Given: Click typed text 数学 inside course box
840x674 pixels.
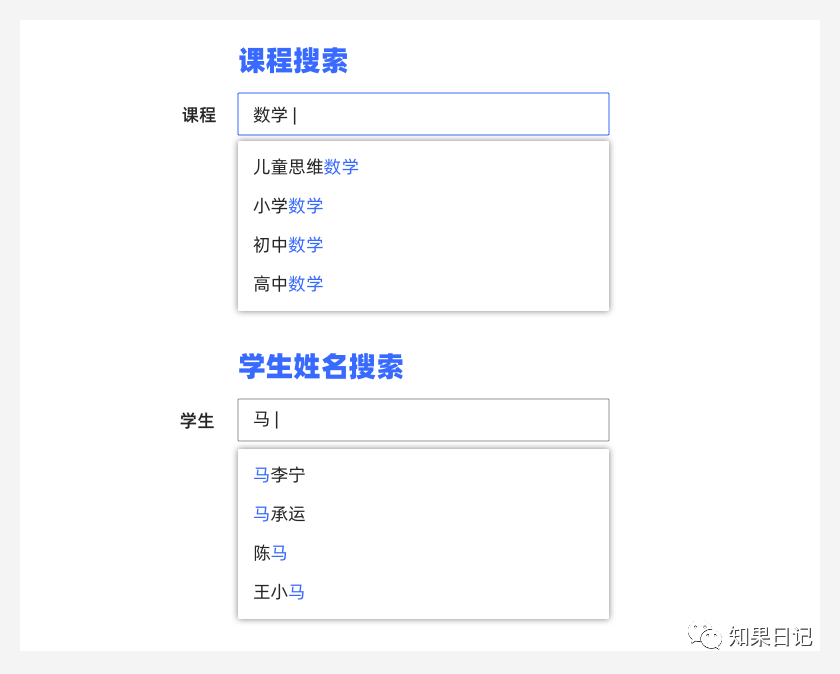Looking at the screenshot, I should (270, 115).
